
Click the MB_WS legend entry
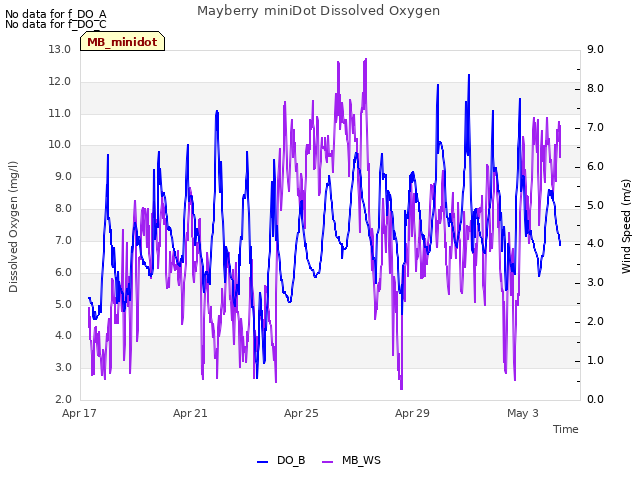[351, 461]
